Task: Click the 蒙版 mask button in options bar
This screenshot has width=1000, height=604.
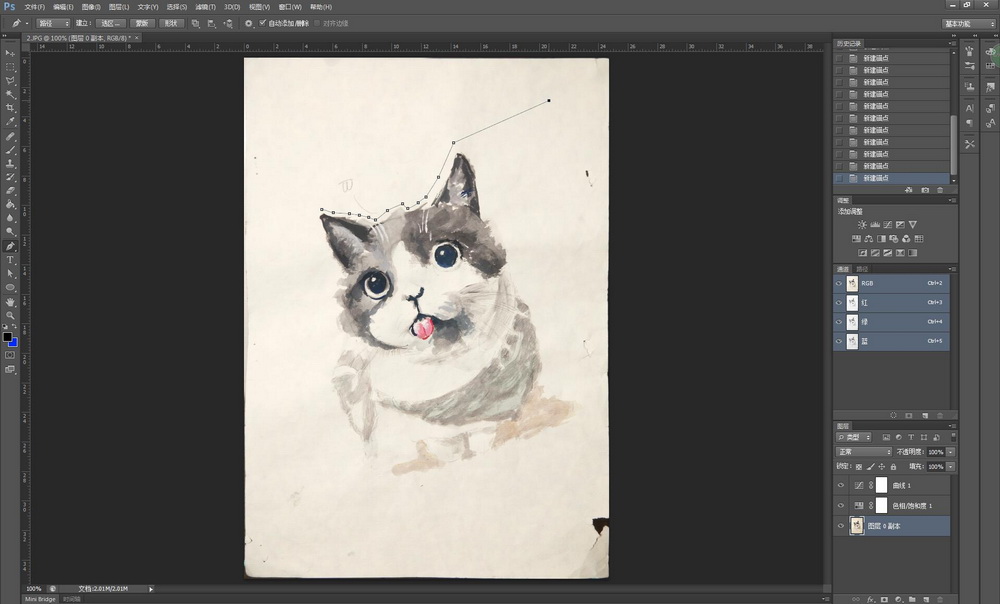Action: [x=142, y=24]
